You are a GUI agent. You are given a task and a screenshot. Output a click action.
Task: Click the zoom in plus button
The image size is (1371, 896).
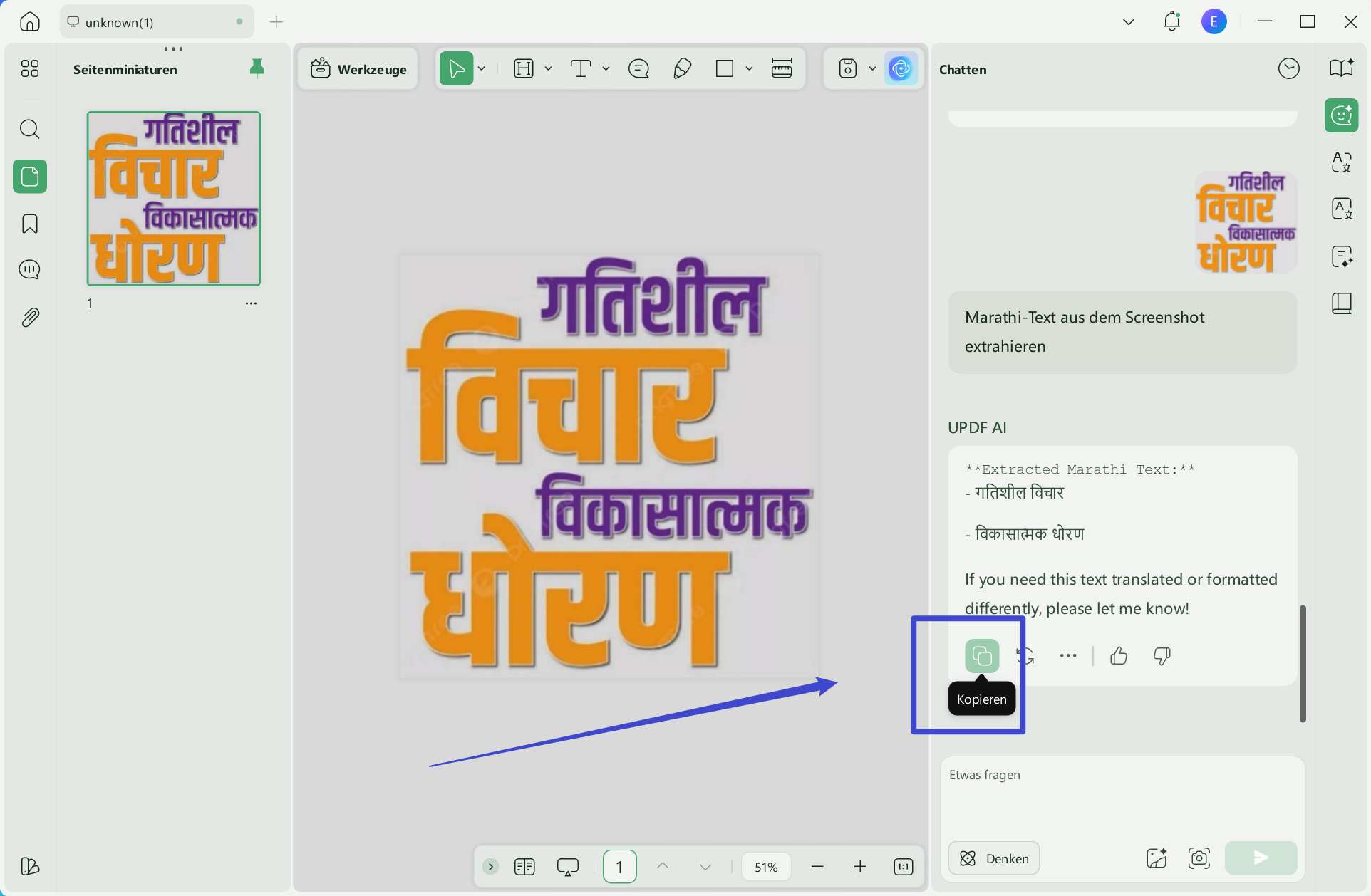(860, 867)
